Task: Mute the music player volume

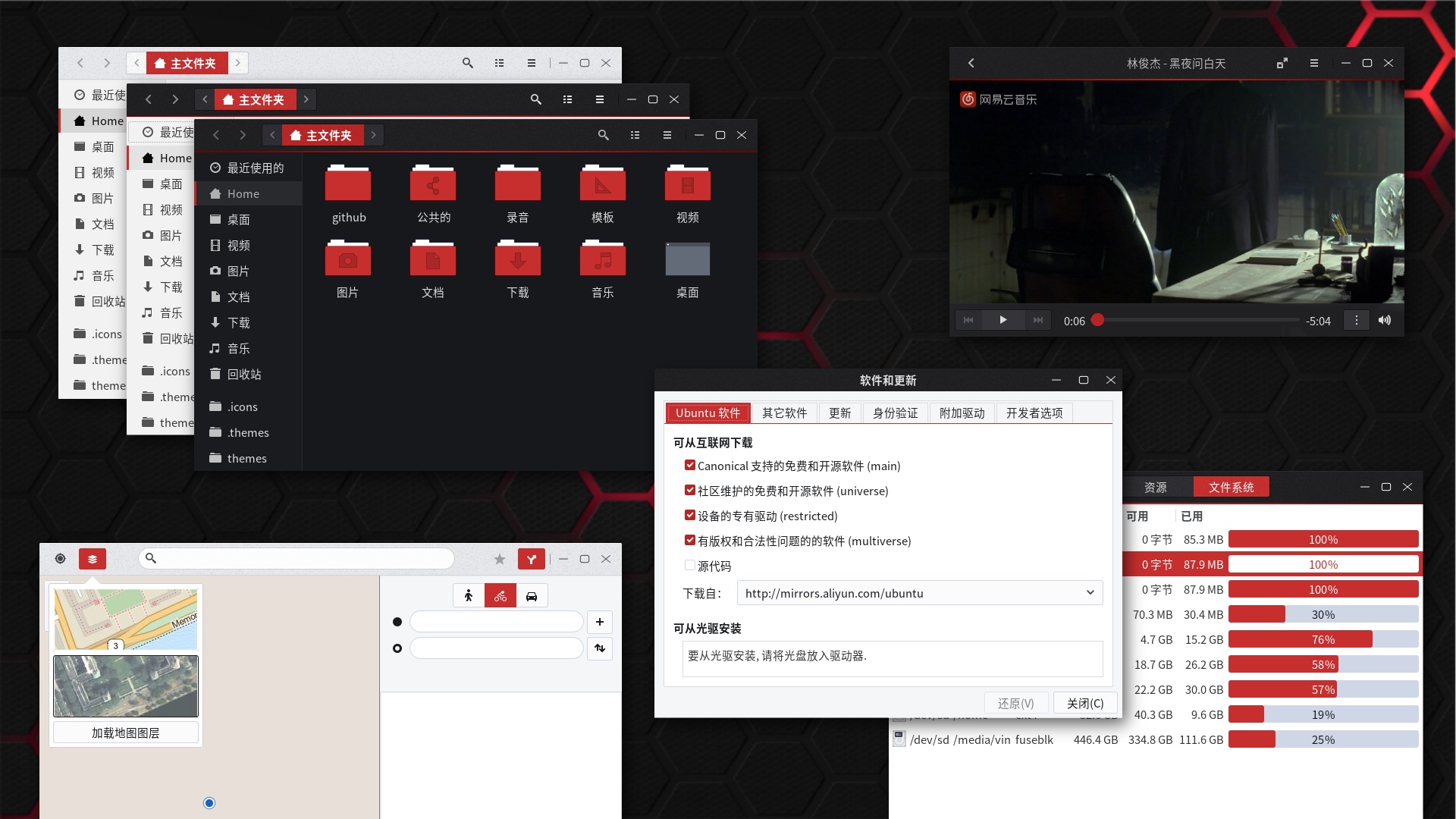Action: [x=1385, y=320]
